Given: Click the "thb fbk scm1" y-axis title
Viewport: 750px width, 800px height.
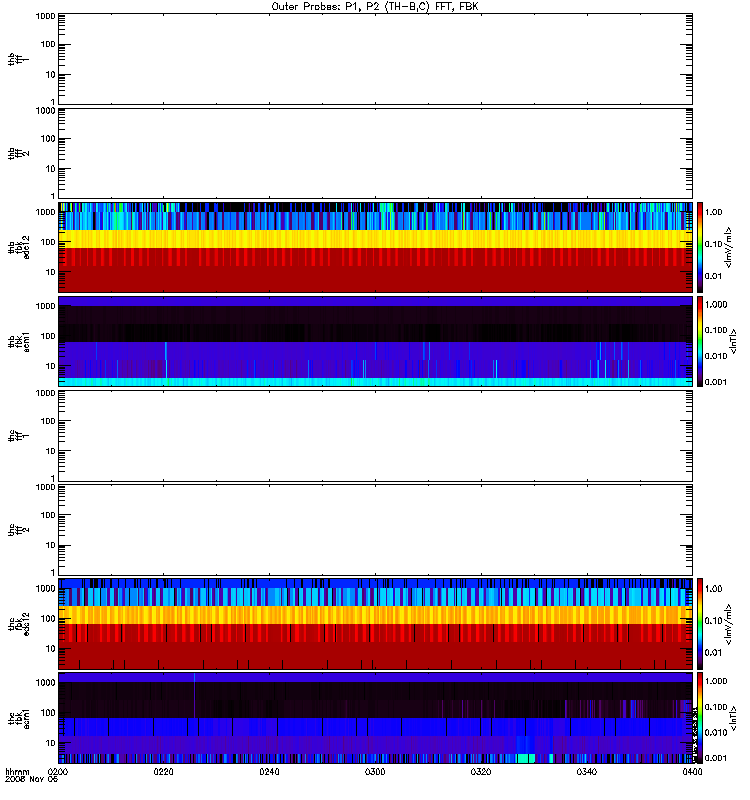Looking at the screenshot, I should tap(19, 341).
